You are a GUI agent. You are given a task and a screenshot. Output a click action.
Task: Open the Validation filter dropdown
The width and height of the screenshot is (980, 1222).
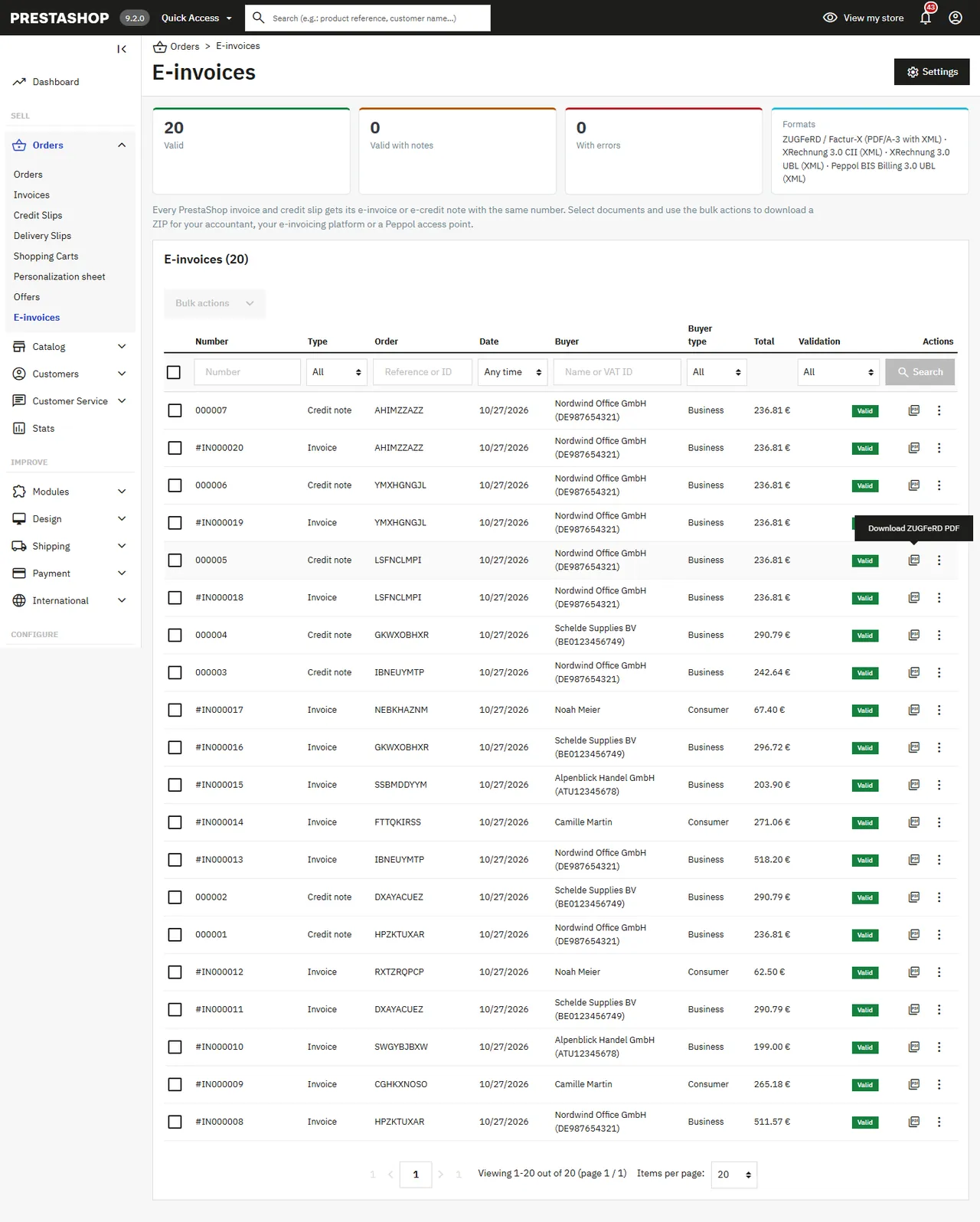(838, 372)
